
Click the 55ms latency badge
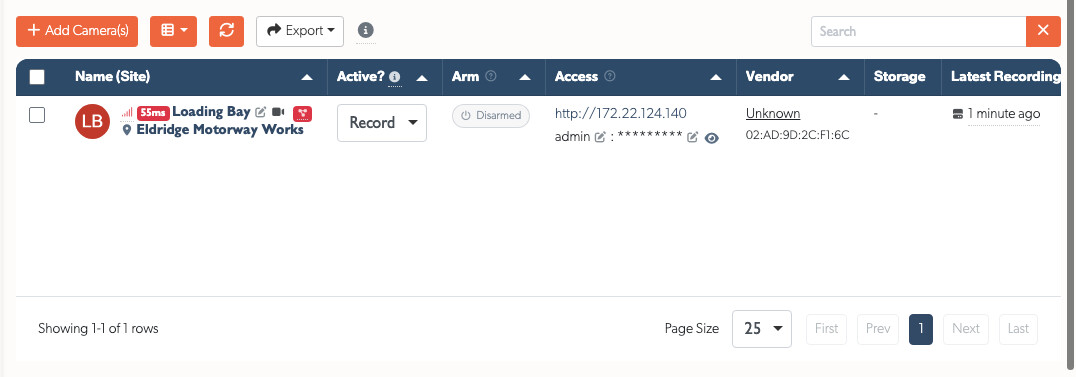click(153, 113)
